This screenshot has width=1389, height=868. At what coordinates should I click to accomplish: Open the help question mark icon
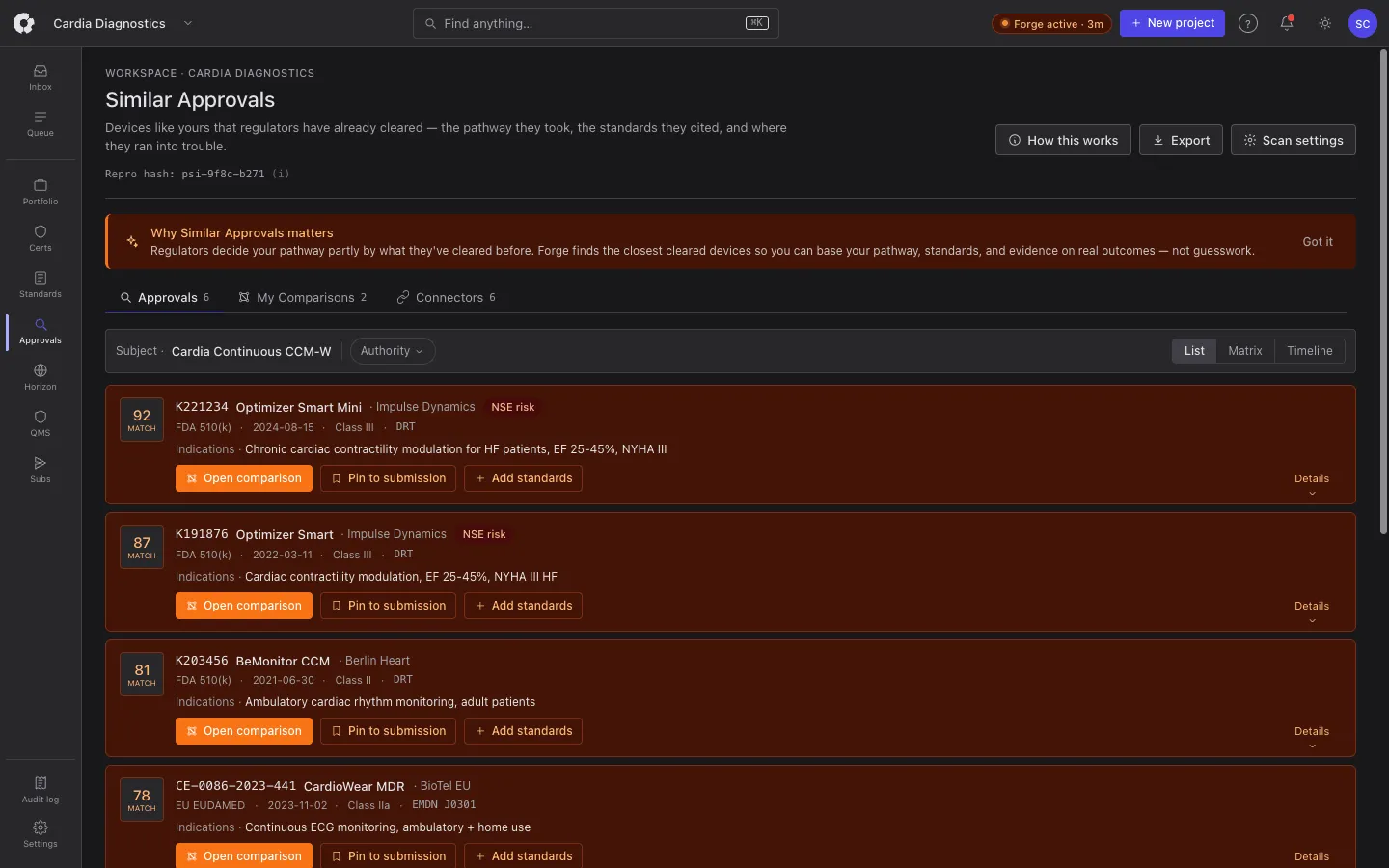point(1248,23)
